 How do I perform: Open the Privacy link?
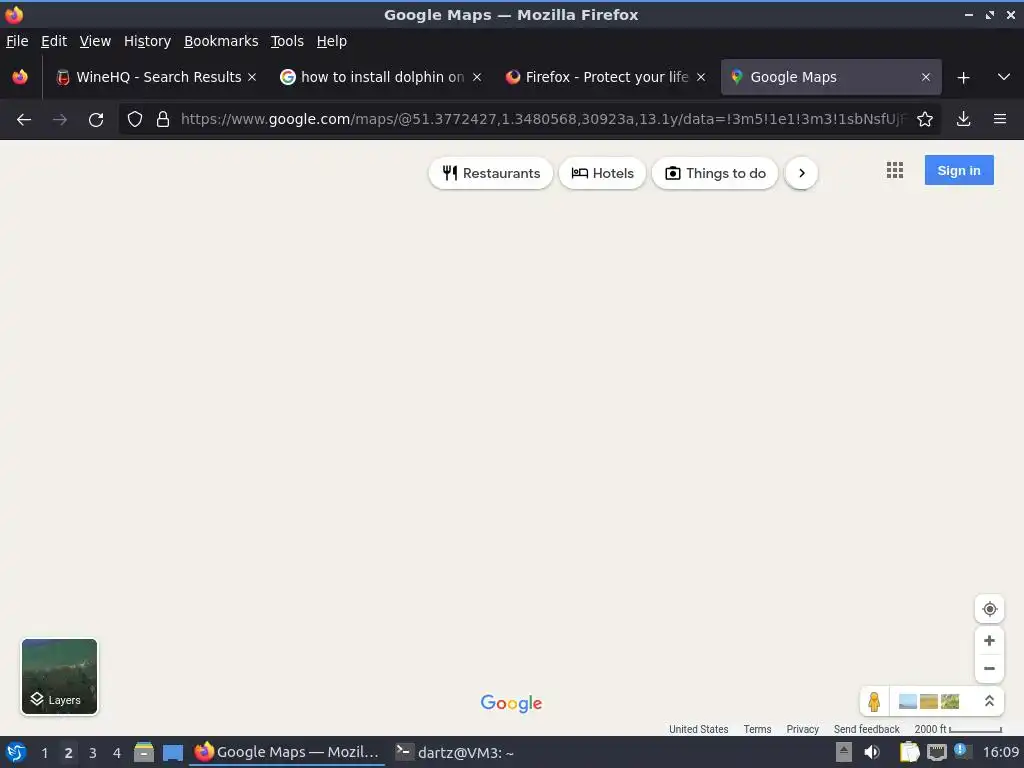[802, 729]
